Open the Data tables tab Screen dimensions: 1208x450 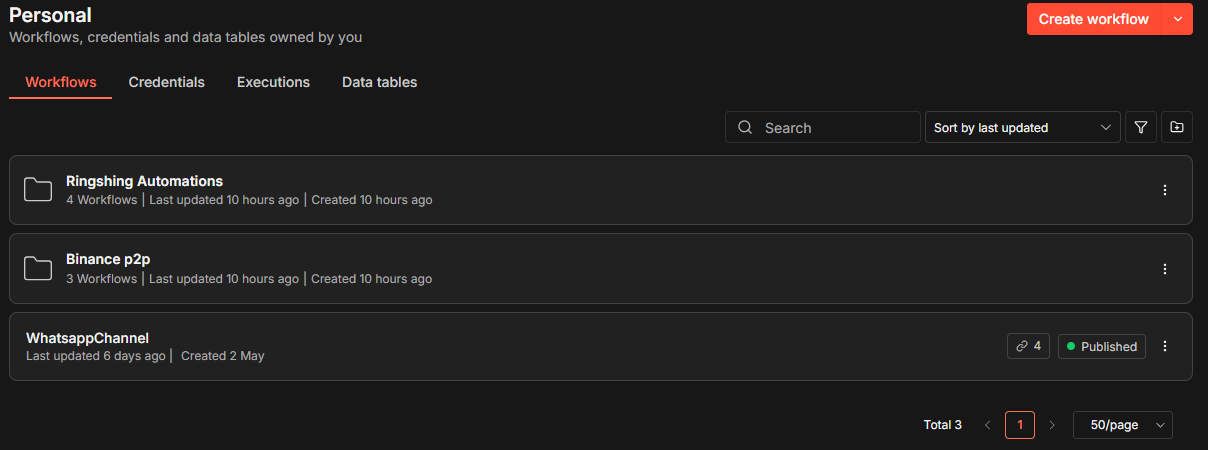tap(379, 82)
